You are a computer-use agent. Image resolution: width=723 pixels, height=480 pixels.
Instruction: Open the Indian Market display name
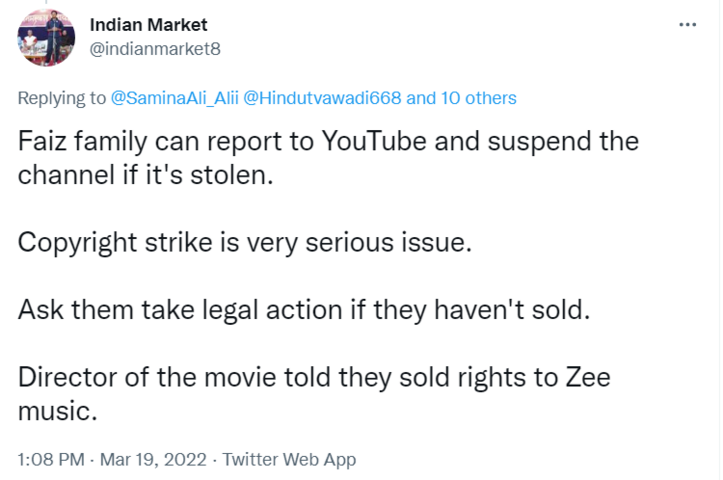coord(149,24)
